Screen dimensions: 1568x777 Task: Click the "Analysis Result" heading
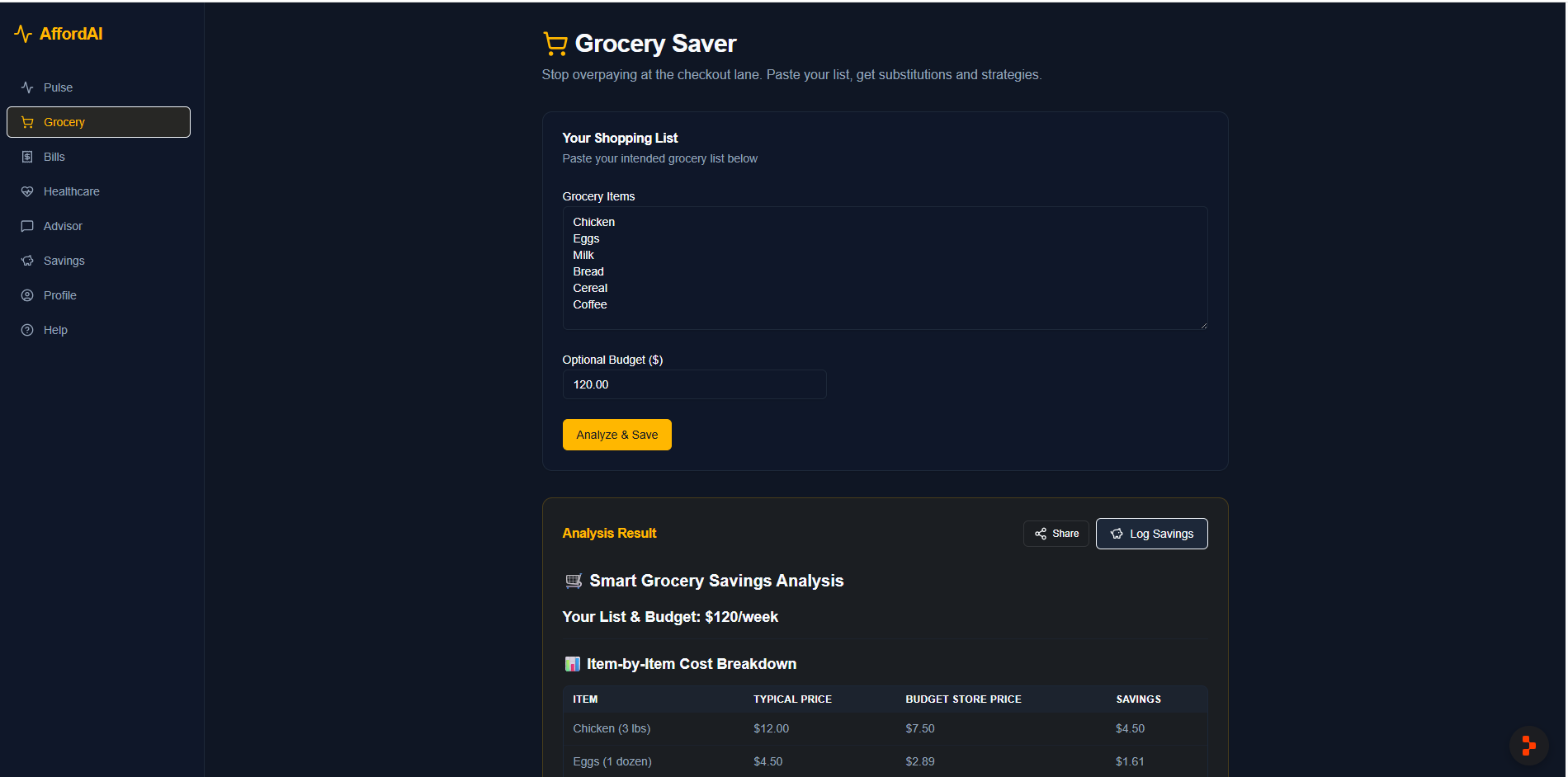609,533
